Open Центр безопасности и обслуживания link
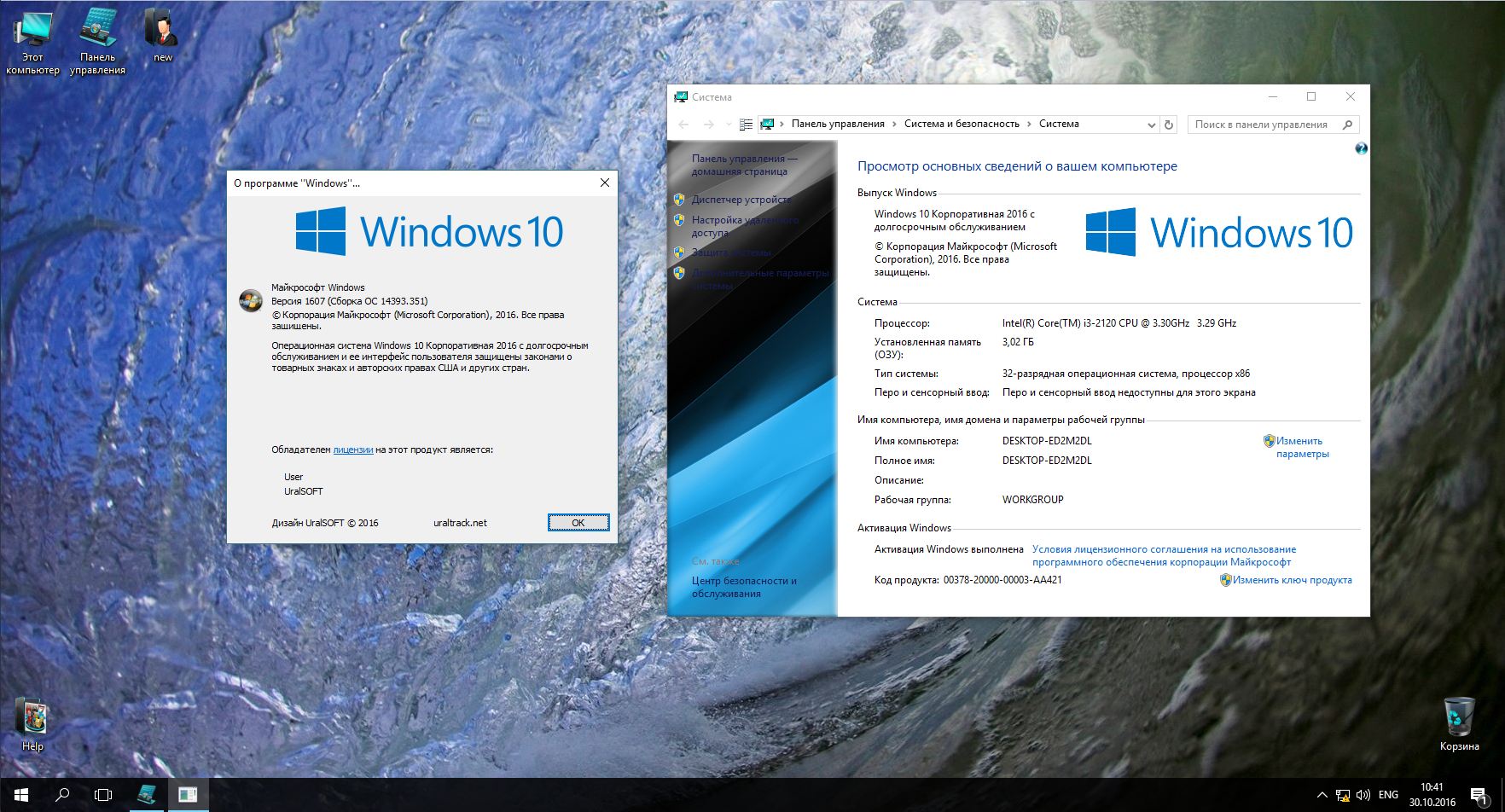1505x812 pixels. coord(744,587)
